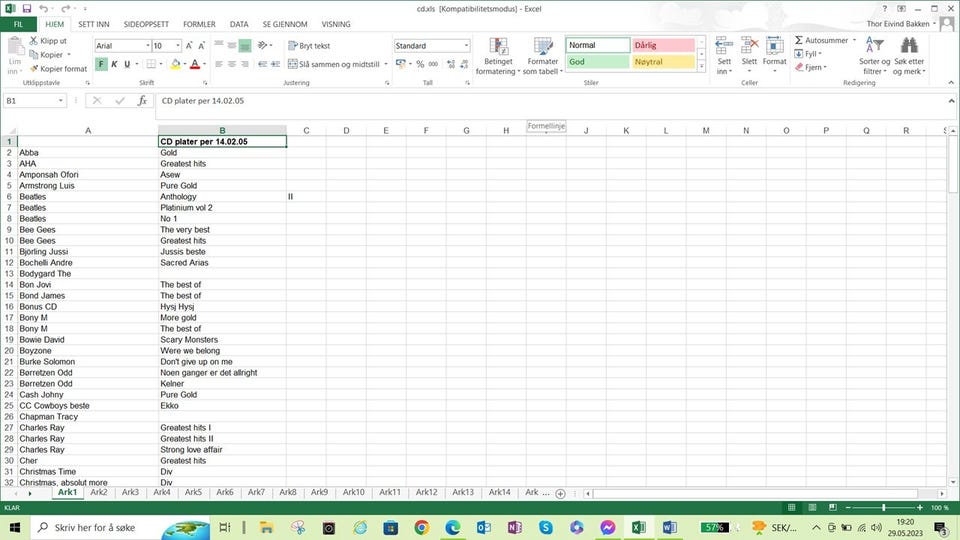Apply the Normal cell style

598,45
